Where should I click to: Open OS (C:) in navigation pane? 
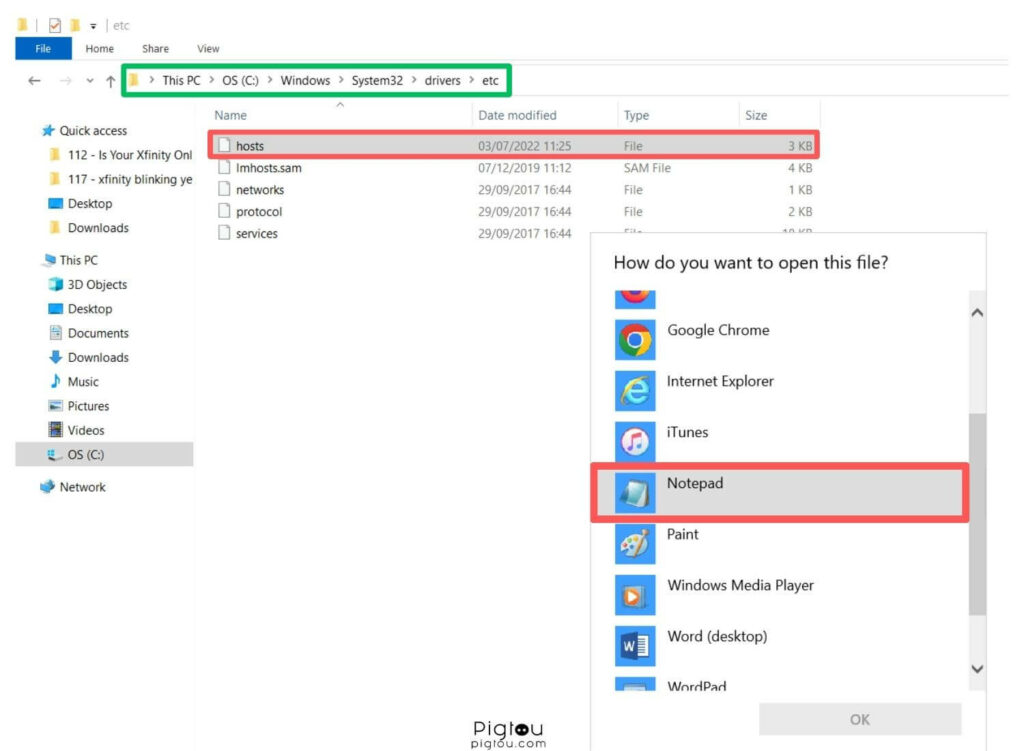coord(85,455)
